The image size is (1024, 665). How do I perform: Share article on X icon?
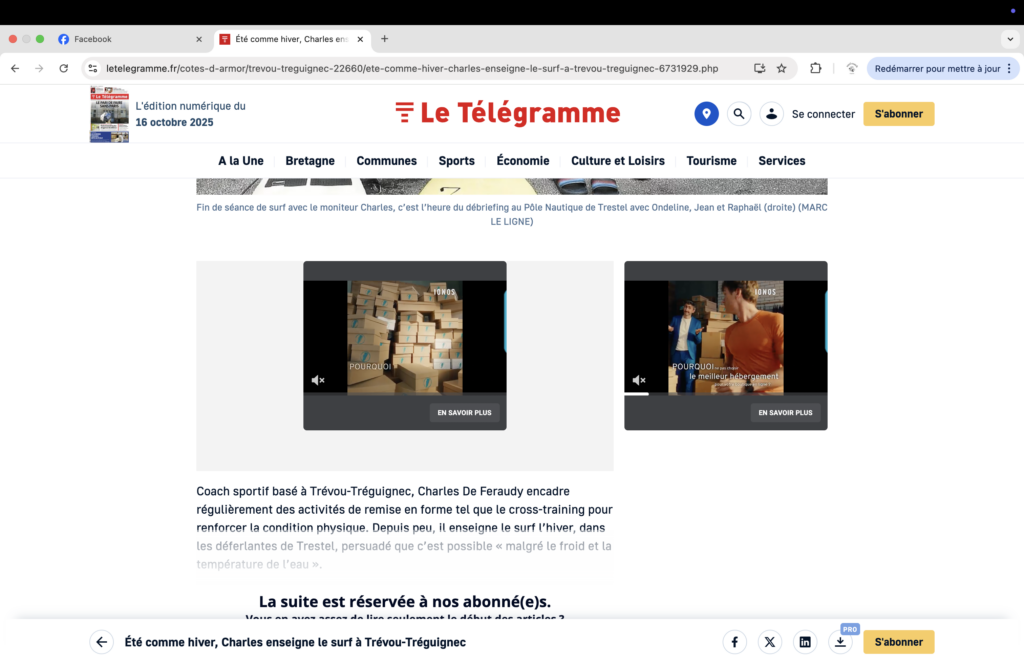769,642
